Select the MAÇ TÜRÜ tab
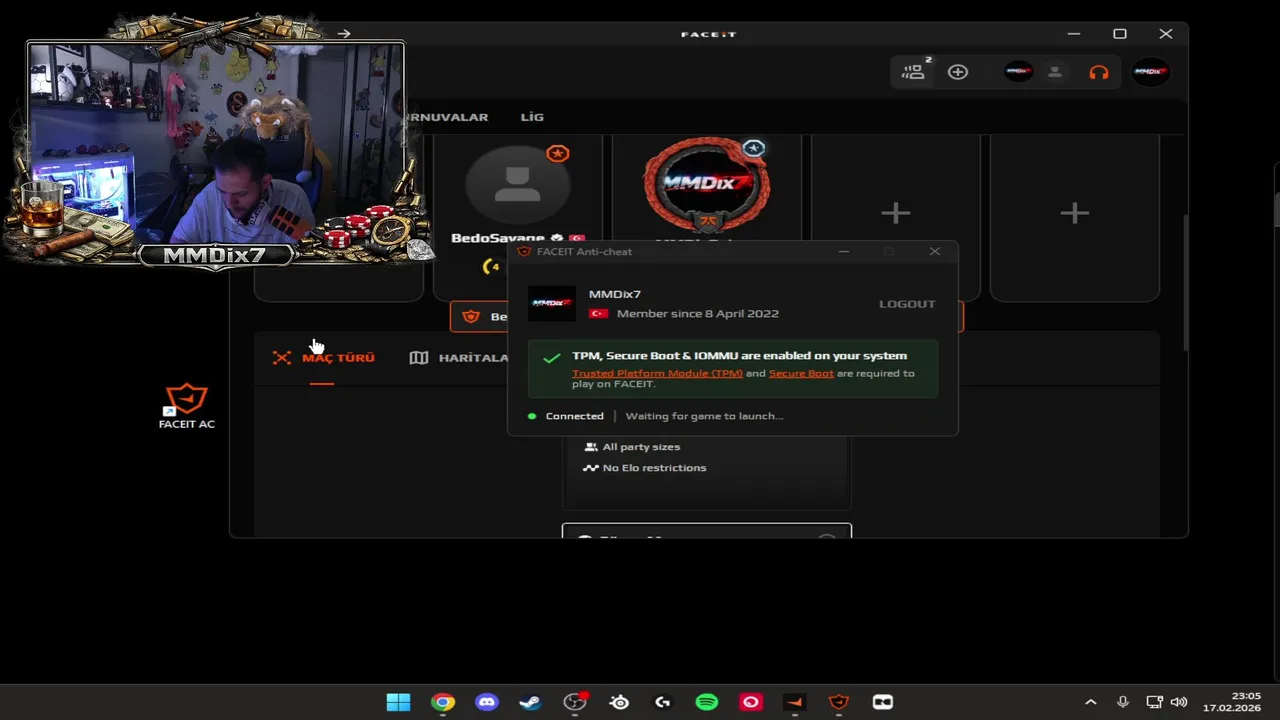The width and height of the screenshot is (1280, 720). tap(324, 358)
